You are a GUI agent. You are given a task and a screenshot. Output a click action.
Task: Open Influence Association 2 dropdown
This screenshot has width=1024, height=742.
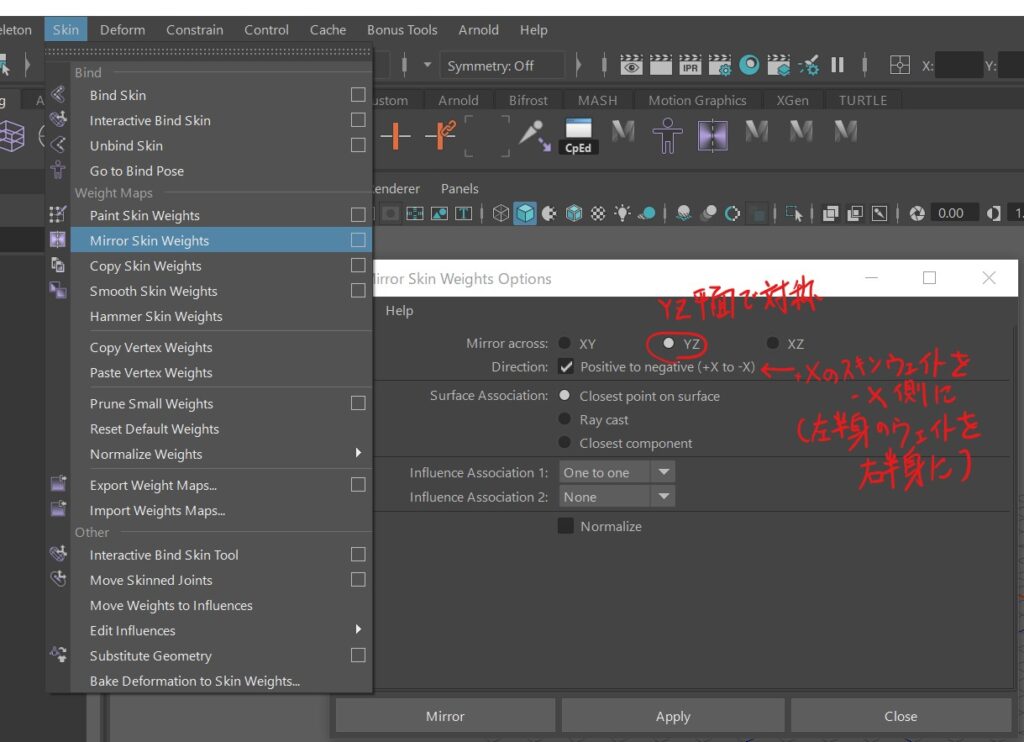[x=616, y=497]
